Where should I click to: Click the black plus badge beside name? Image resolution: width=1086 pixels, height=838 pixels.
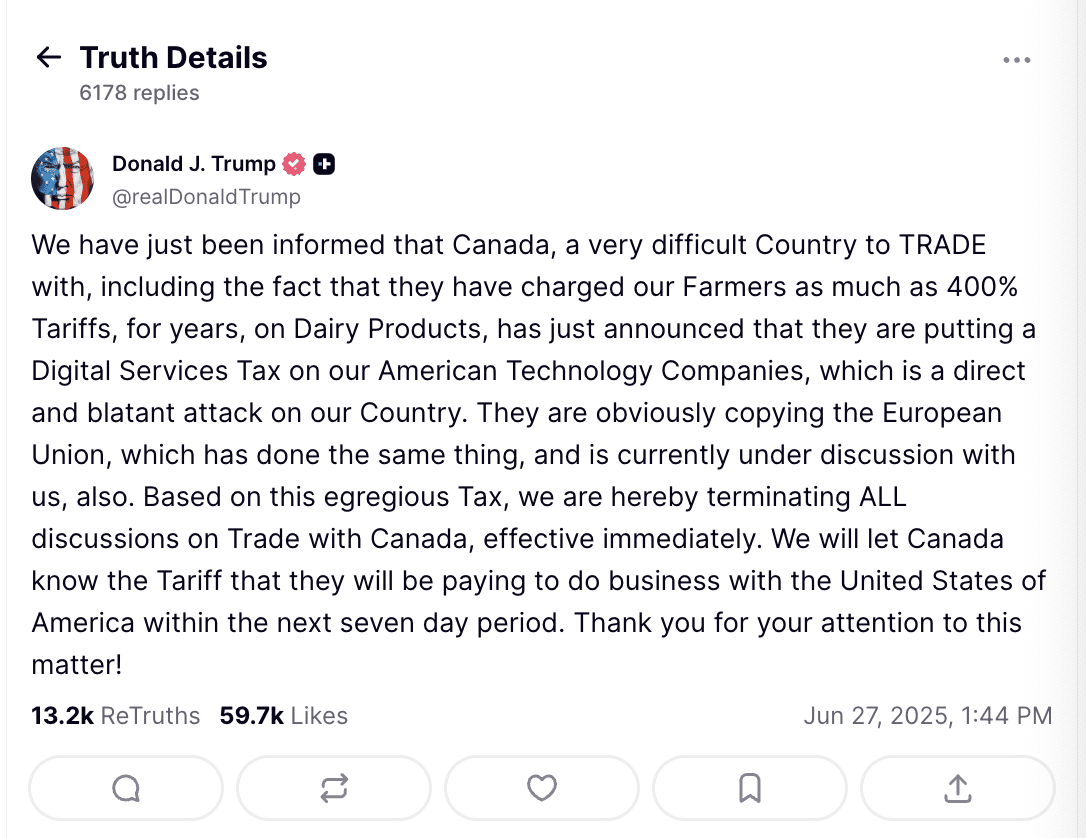click(324, 164)
